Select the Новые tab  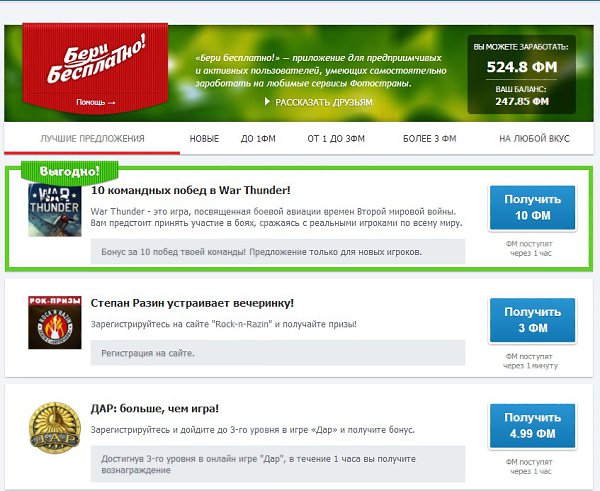[204, 139]
